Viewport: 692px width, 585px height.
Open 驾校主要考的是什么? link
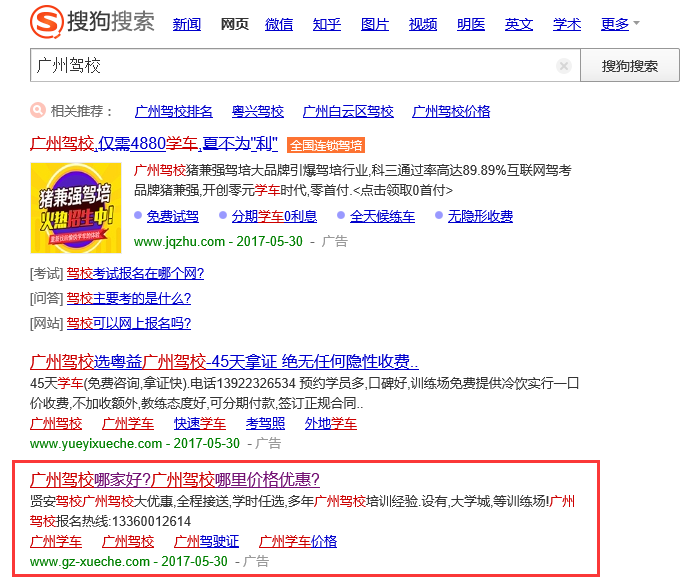coord(129,299)
